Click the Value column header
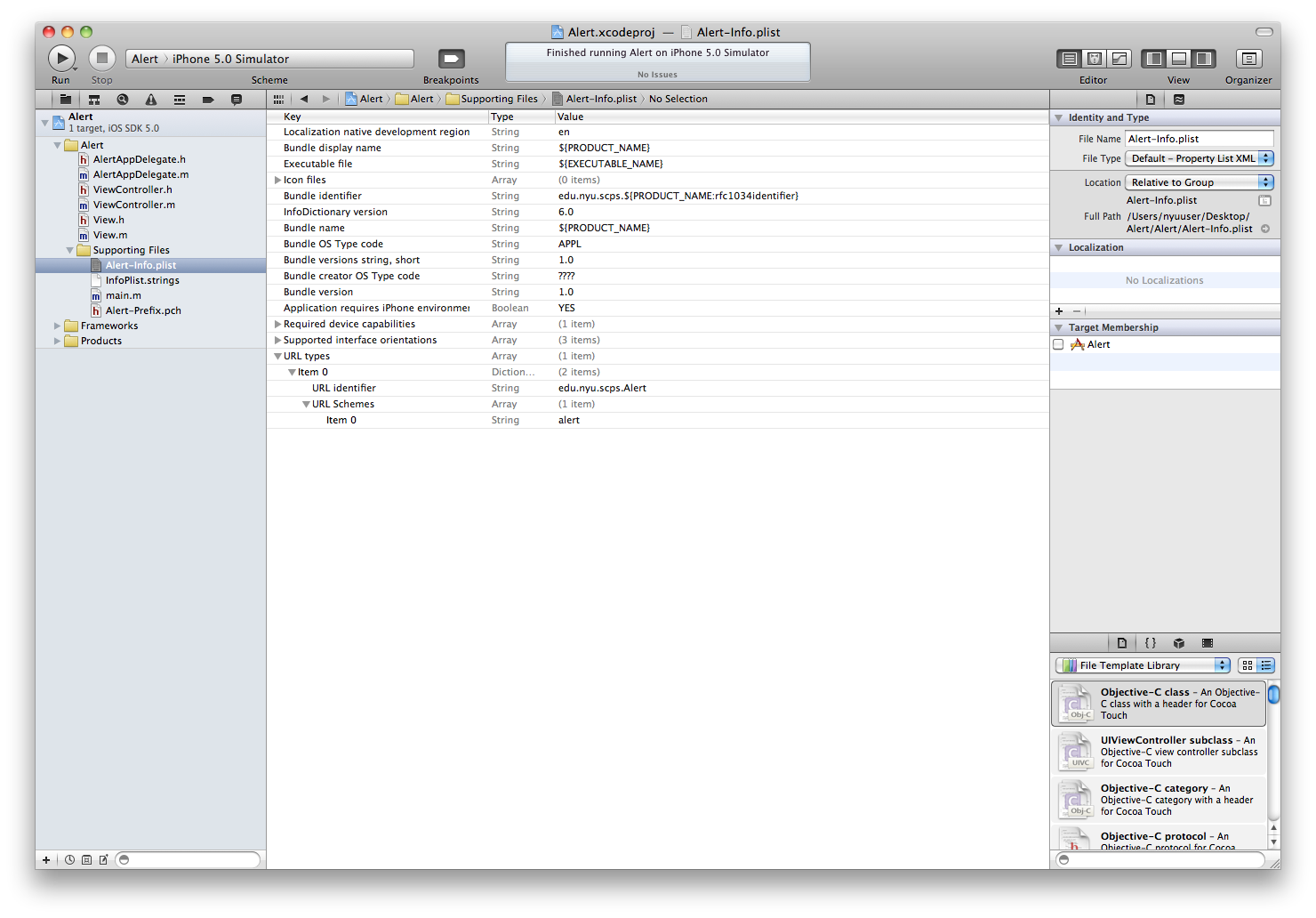 [x=802, y=117]
